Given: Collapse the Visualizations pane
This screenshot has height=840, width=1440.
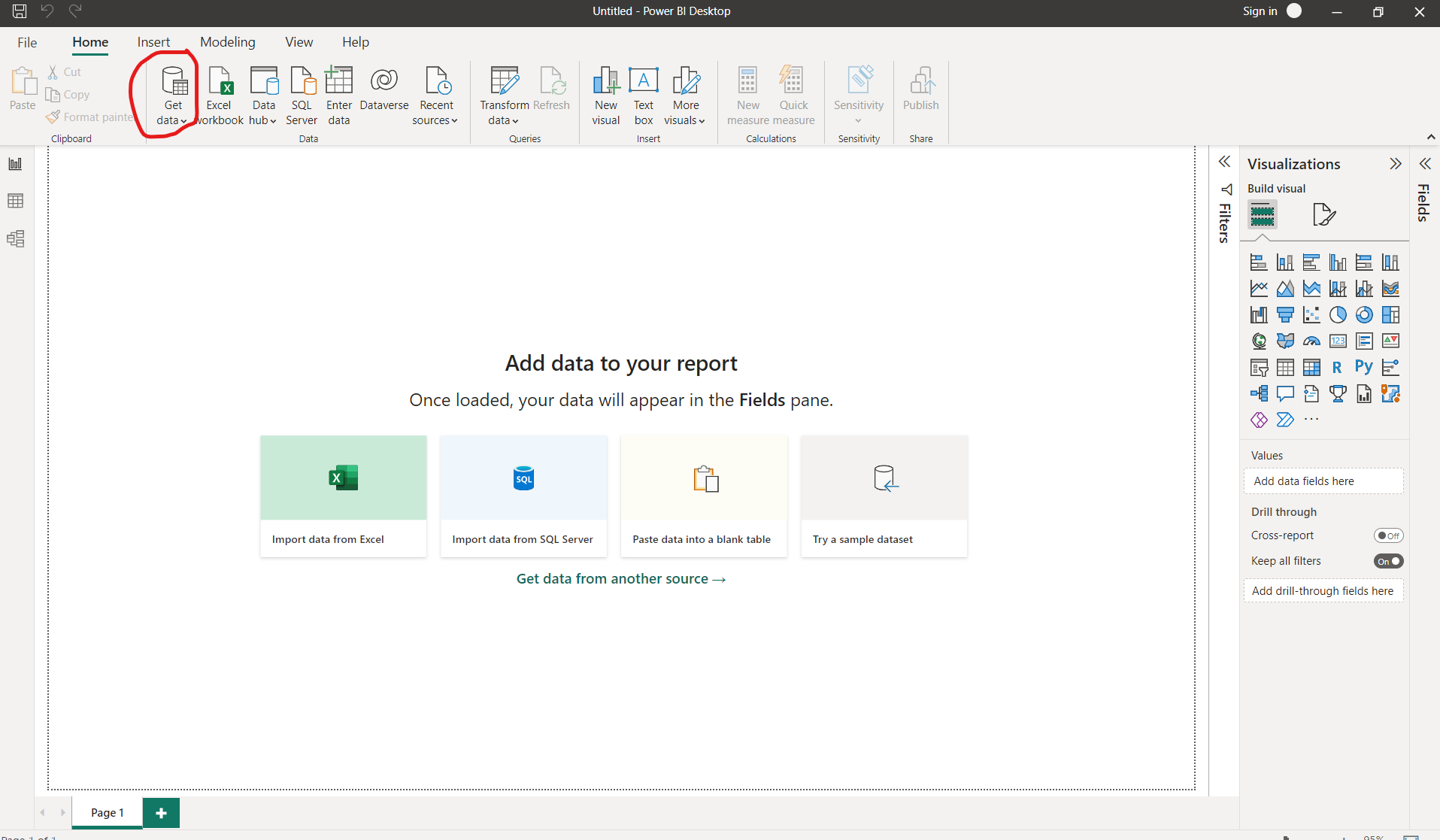Looking at the screenshot, I should coord(1396,164).
